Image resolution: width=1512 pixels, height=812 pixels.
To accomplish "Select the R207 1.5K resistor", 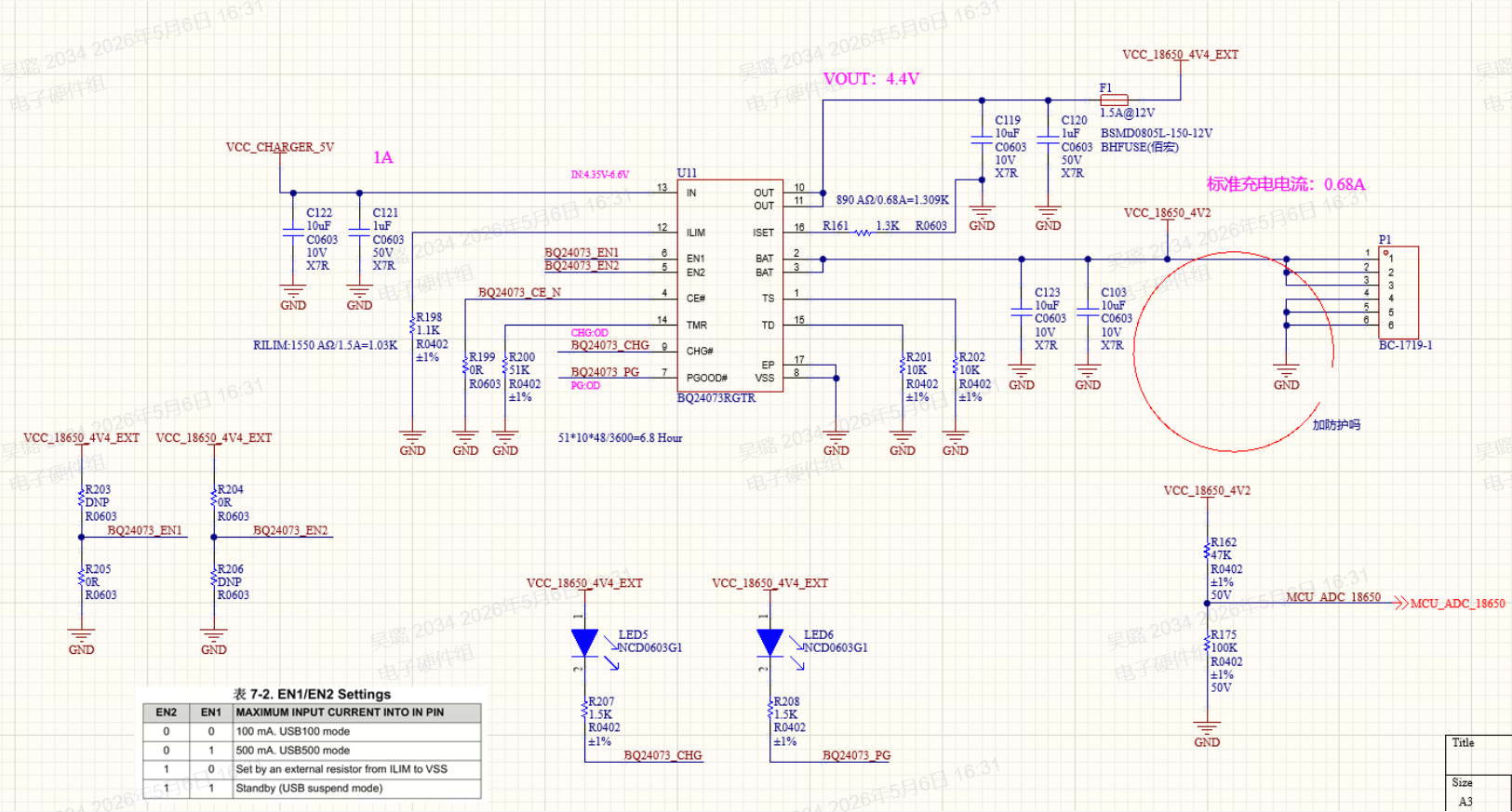I will tap(584, 711).
